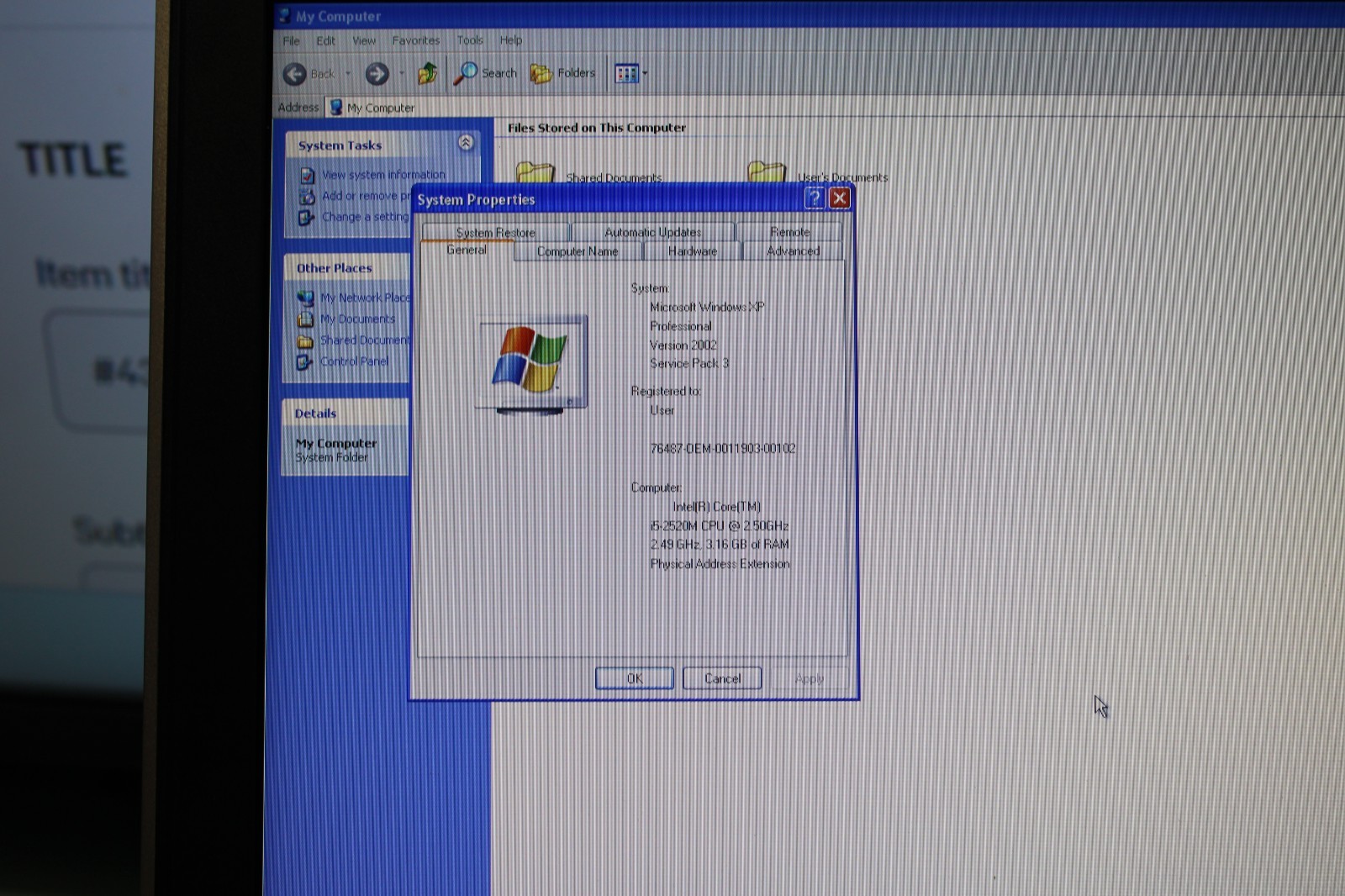Click the Forward arrow icon in My Computer
Viewport: 1345px width, 896px height.
(x=377, y=74)
